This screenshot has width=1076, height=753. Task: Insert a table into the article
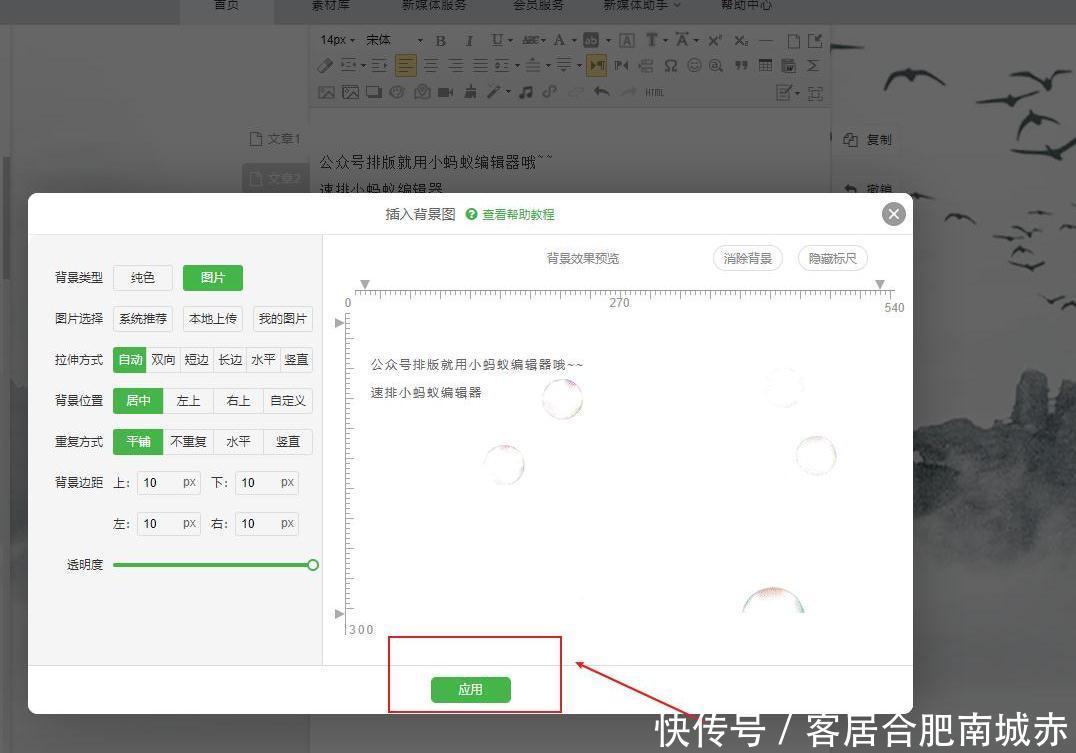coord(764,66)
